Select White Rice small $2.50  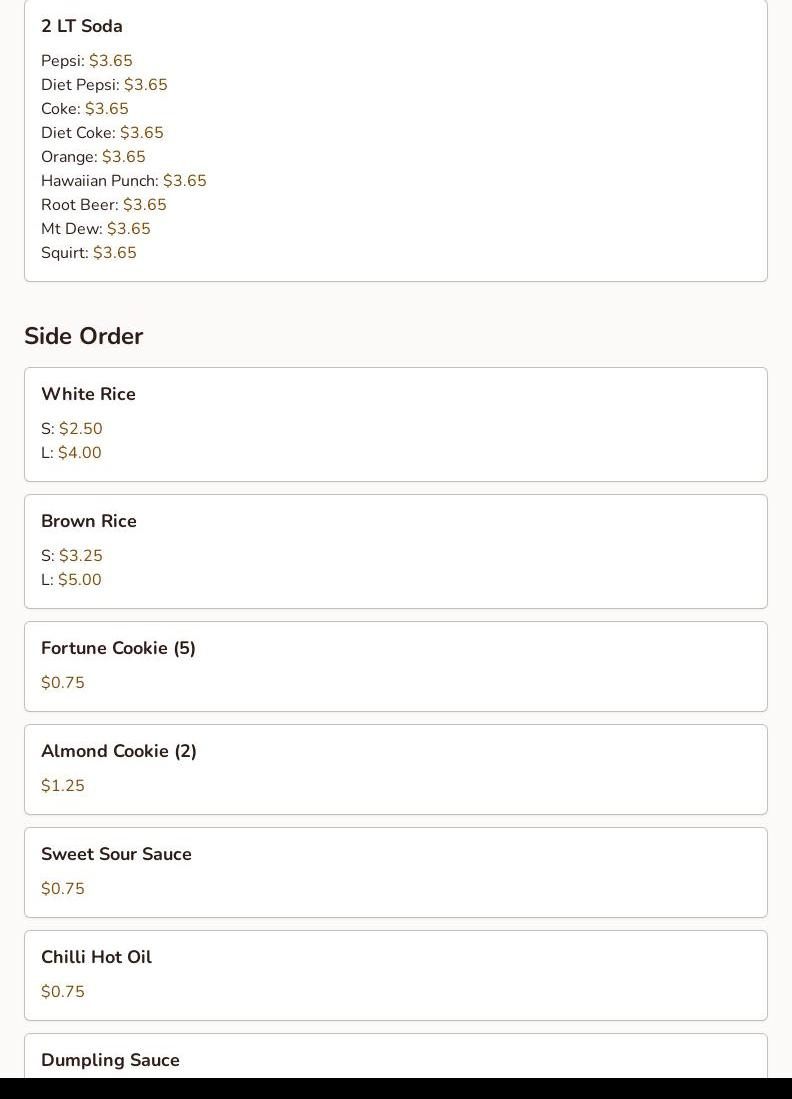(x=72, y=429)
